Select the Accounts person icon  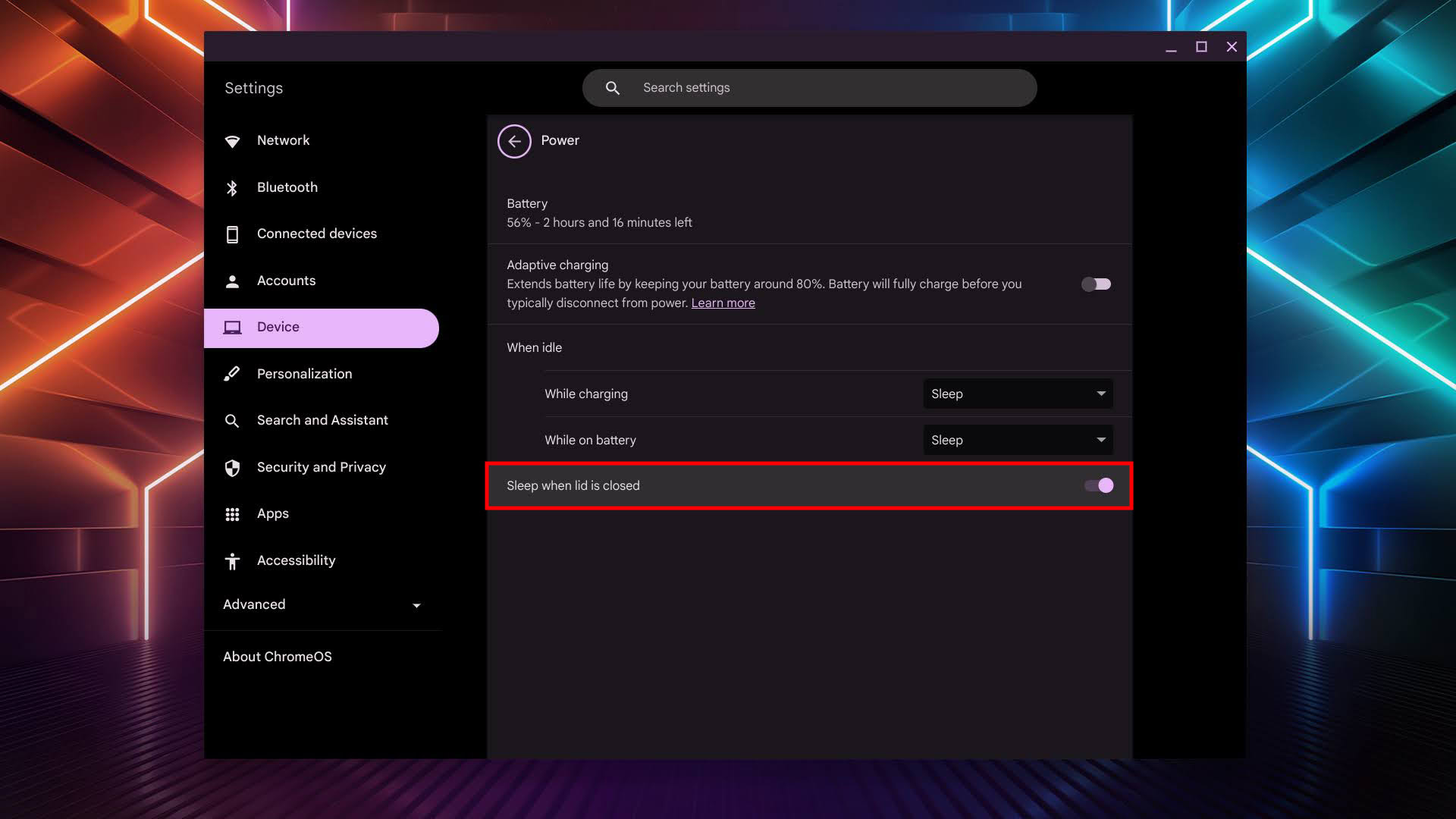[232, 281]
